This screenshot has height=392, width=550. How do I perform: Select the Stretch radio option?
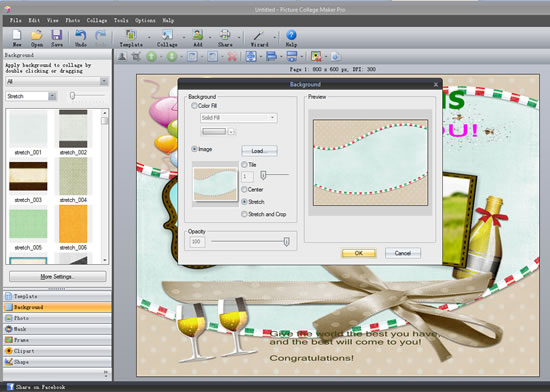pos(244,202)
